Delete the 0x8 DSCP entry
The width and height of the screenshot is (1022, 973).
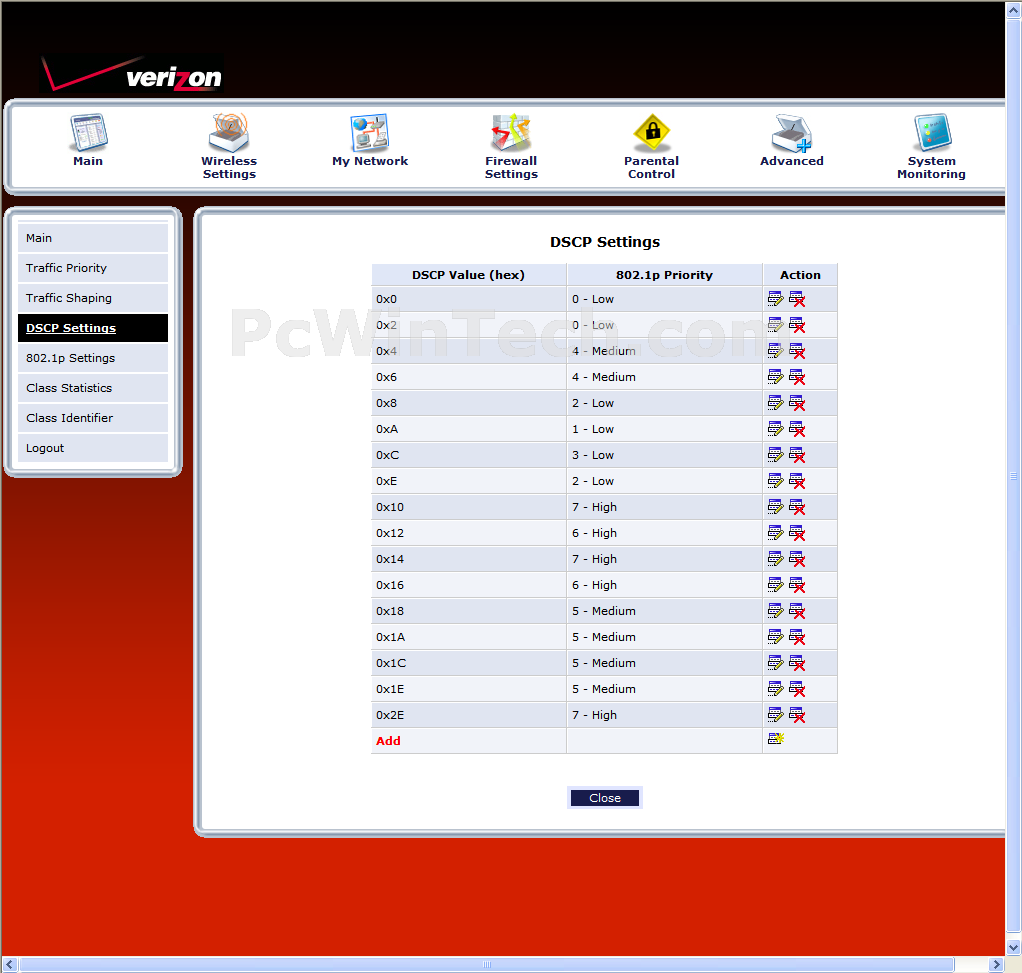[797, 403]
